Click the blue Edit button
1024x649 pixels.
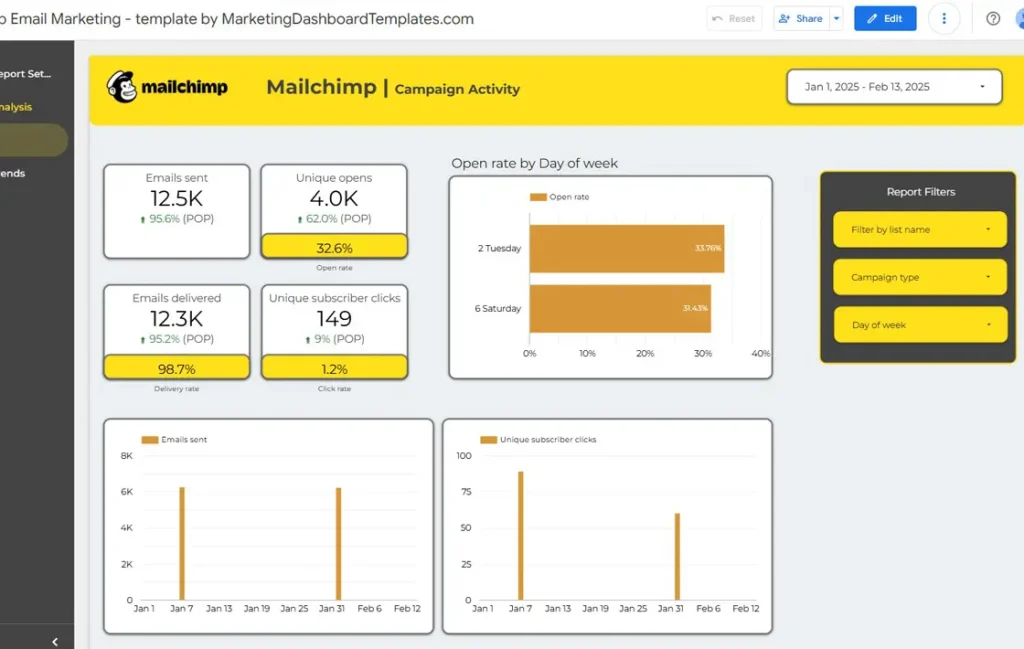tap(885, 18)
